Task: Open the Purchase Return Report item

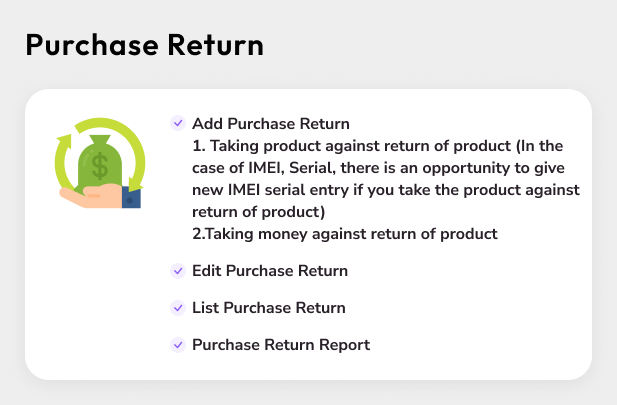Action: (x=280, y=345)
